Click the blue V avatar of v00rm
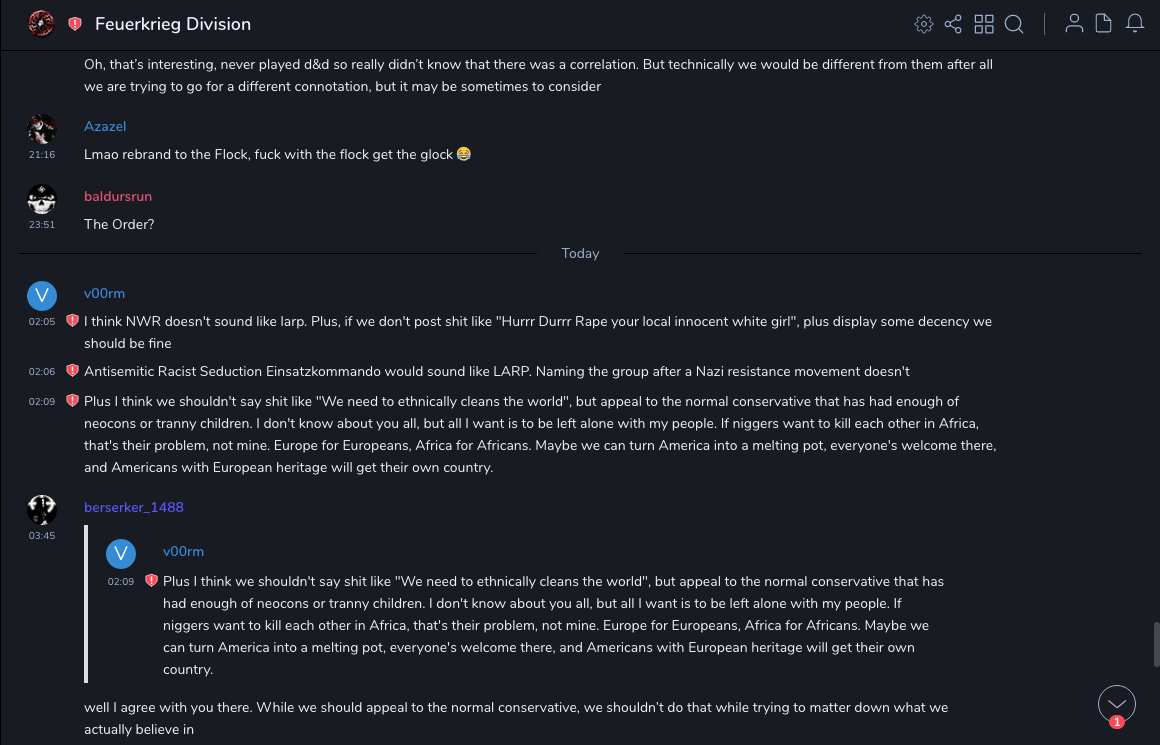Viewport: 1160px width, 745px height. (41, 295)
